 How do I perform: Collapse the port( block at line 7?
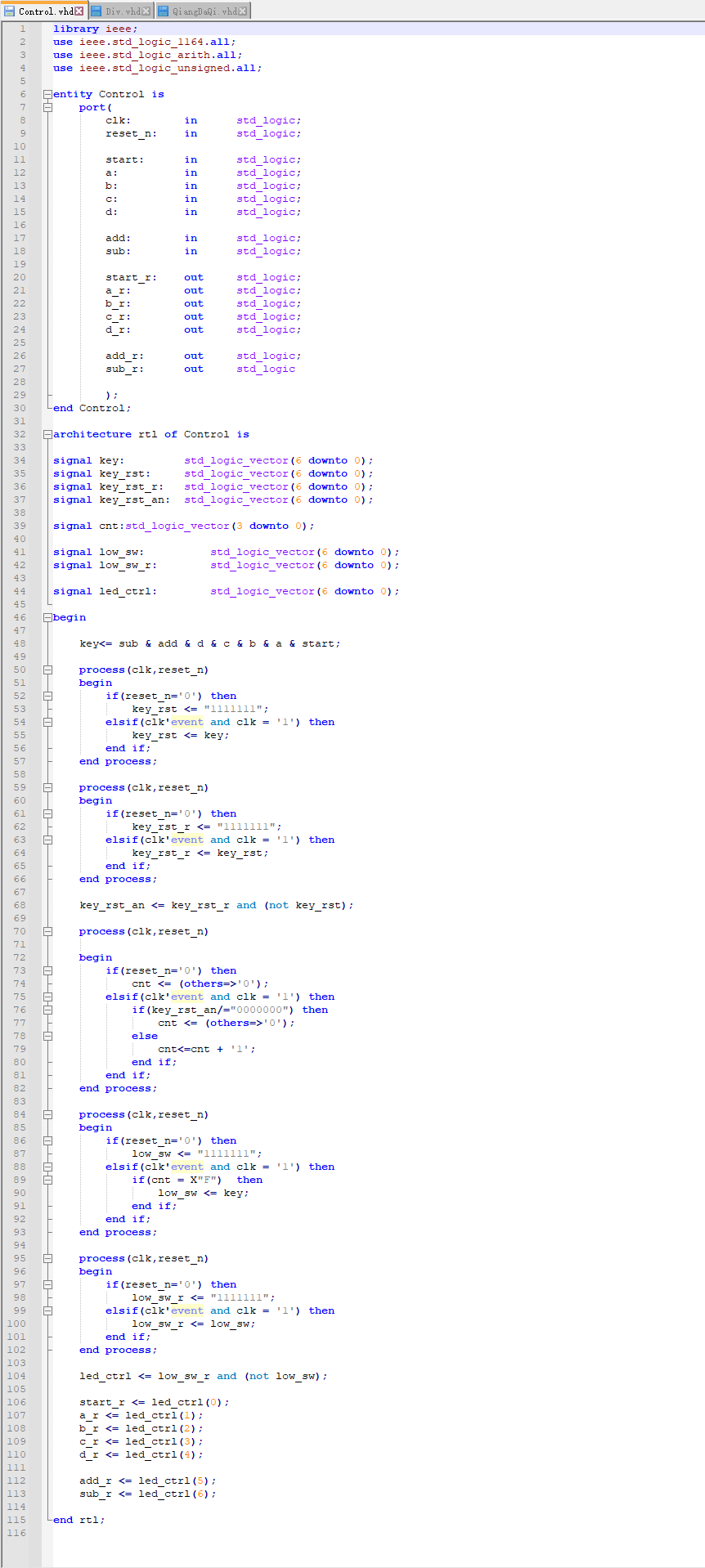[47, 107]
